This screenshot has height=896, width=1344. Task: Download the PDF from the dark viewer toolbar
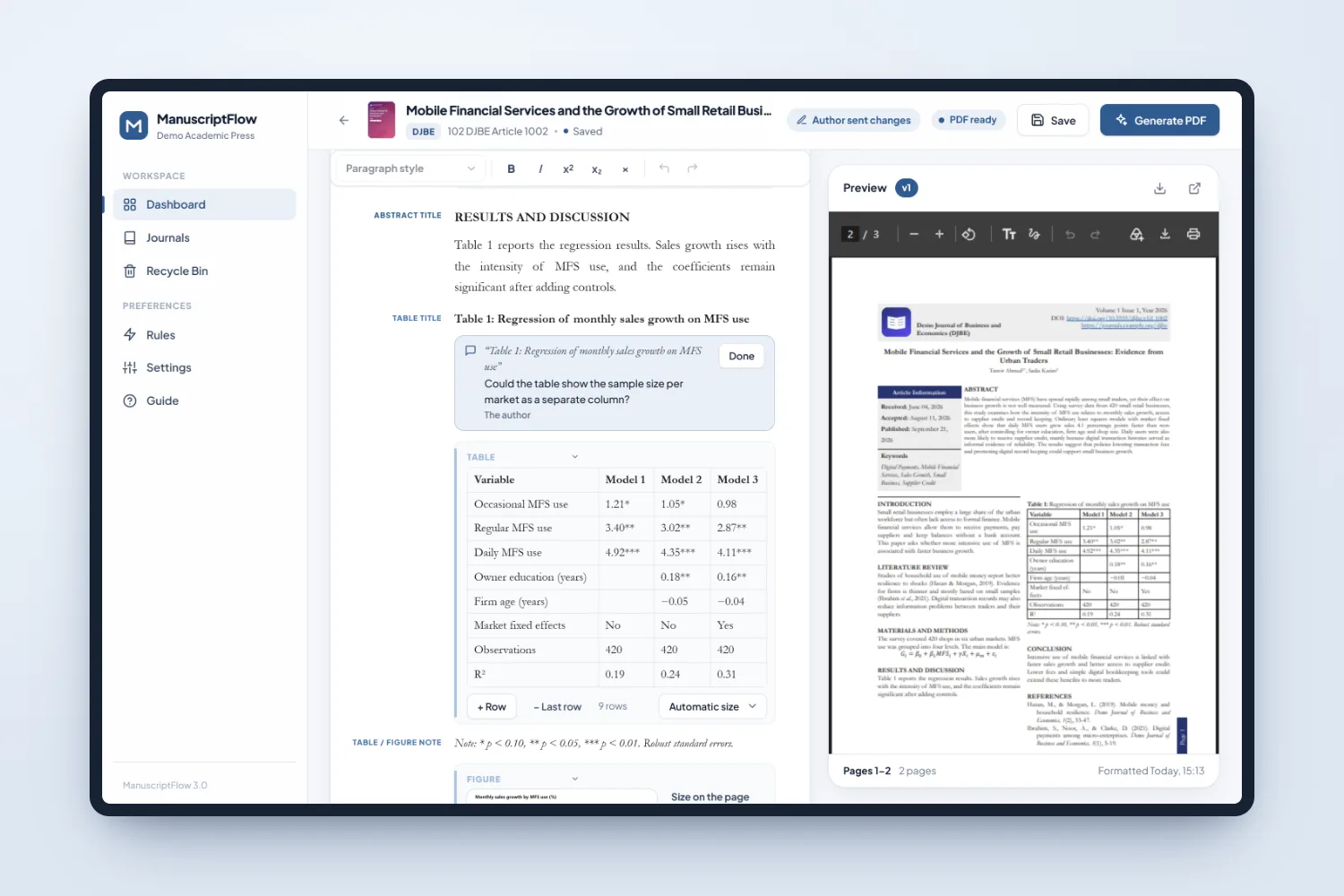1165,234
